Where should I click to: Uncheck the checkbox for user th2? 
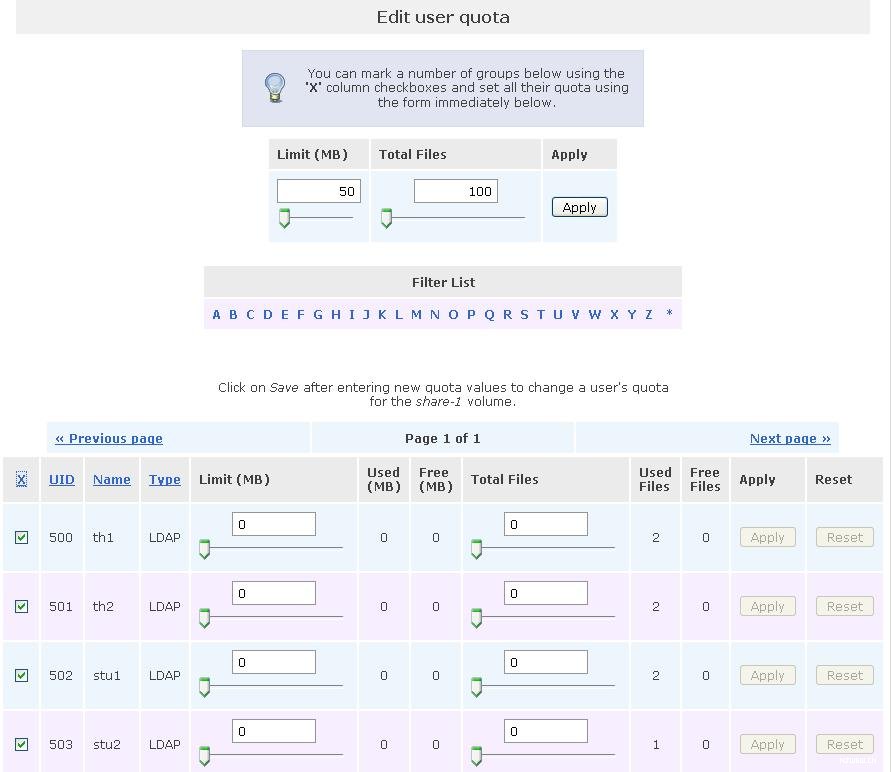[x=22, y=606]
